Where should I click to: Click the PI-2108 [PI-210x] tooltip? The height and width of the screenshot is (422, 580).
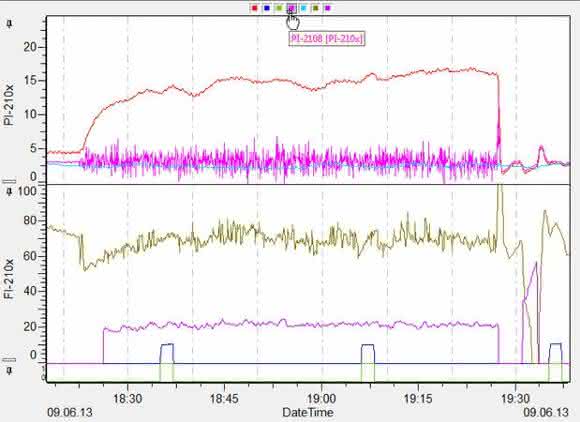(327, 38)
